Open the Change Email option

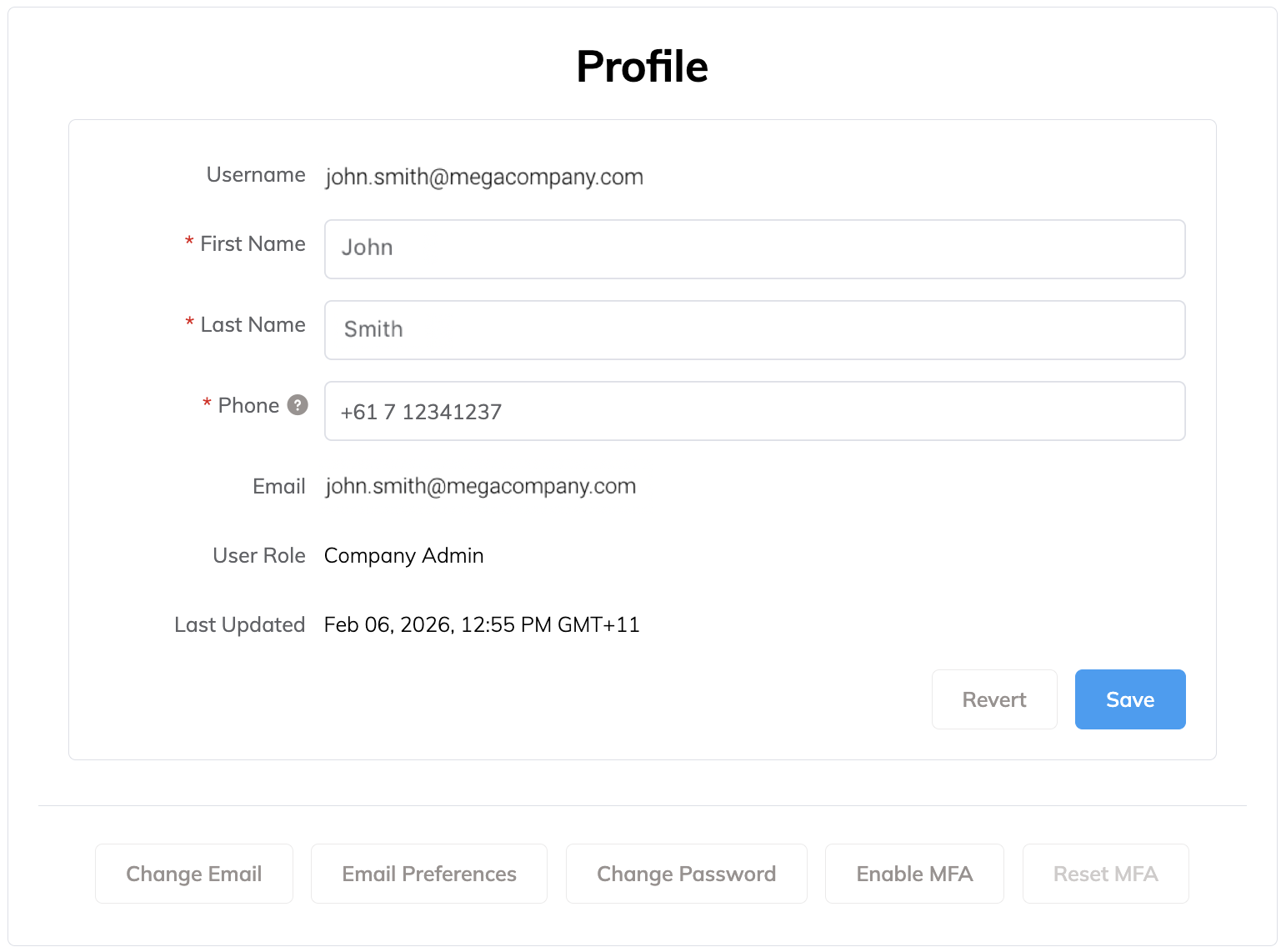[193, 874]
